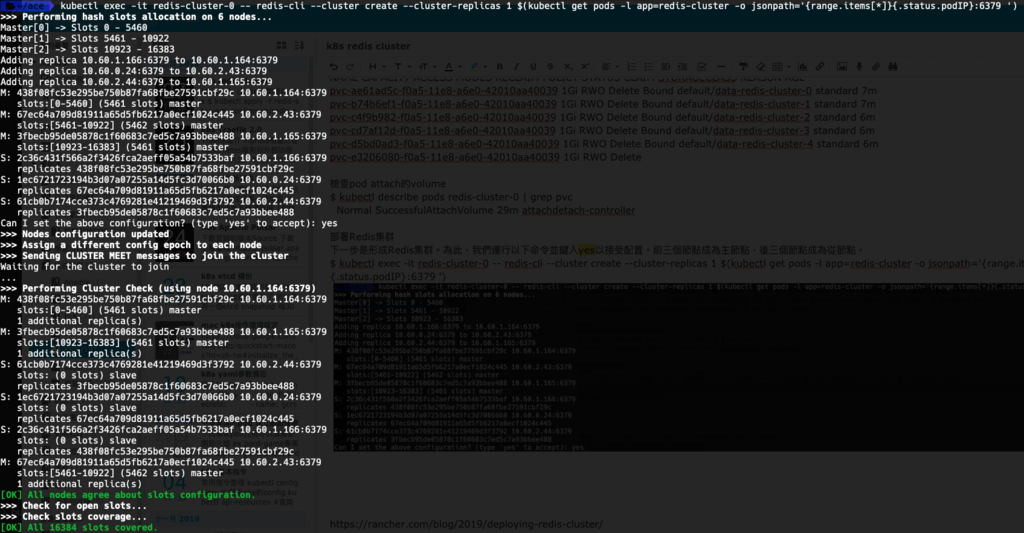
Task: Click '>>> Performing Cluster Check' terminal line
Action: click(157, 288)
